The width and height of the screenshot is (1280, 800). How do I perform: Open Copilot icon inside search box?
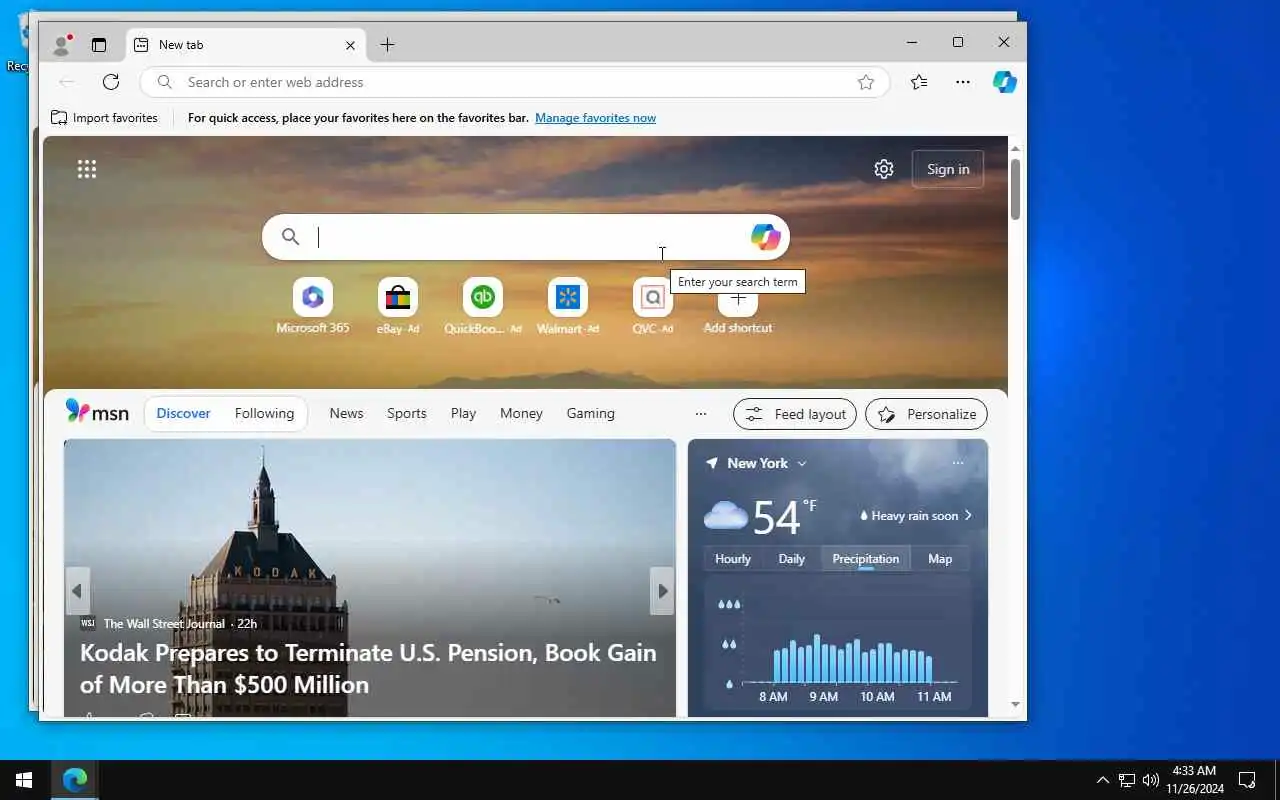click(765, 237)
